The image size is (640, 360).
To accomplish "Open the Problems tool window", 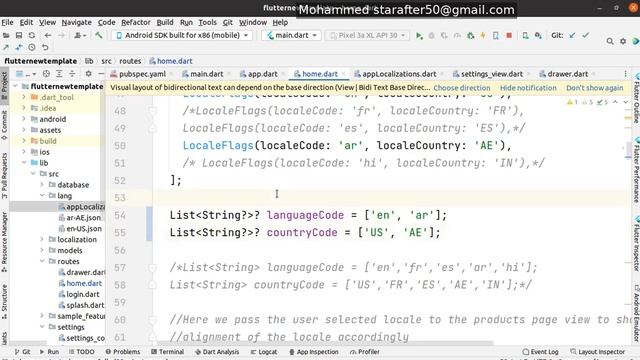I will click(x=123, y=351).
